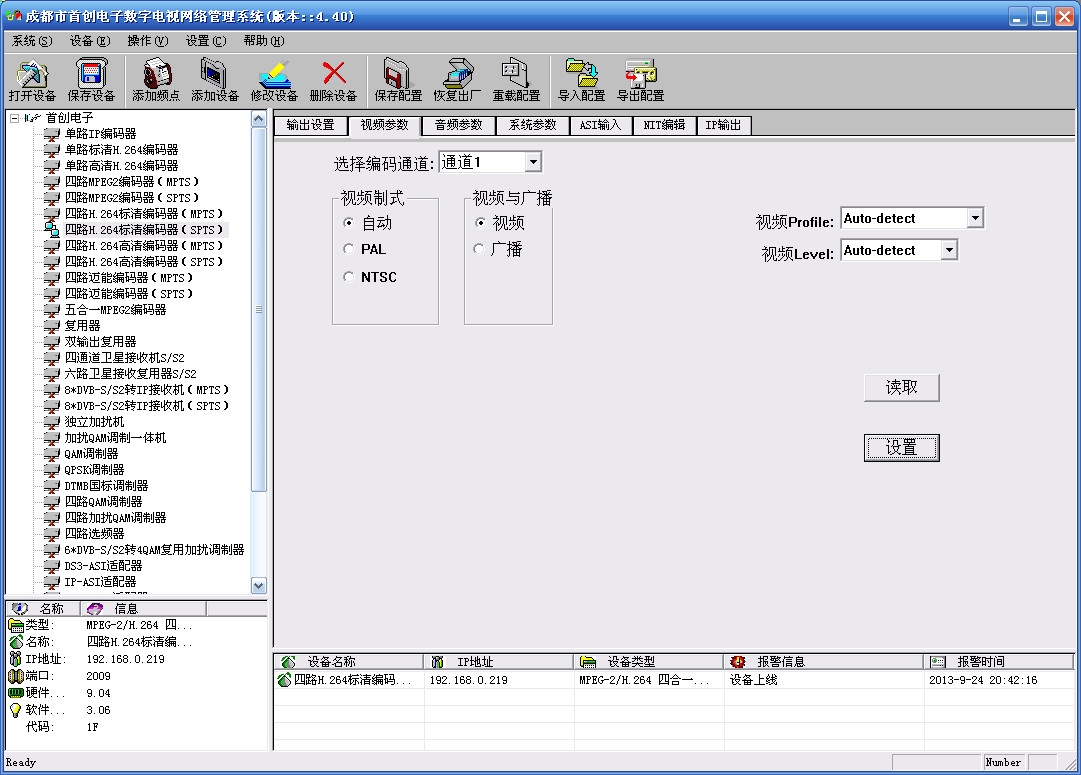Click status icon of 四路H.264标清编码 alarm row
The width and height of the screenshot is (1081, 775).
284,680
